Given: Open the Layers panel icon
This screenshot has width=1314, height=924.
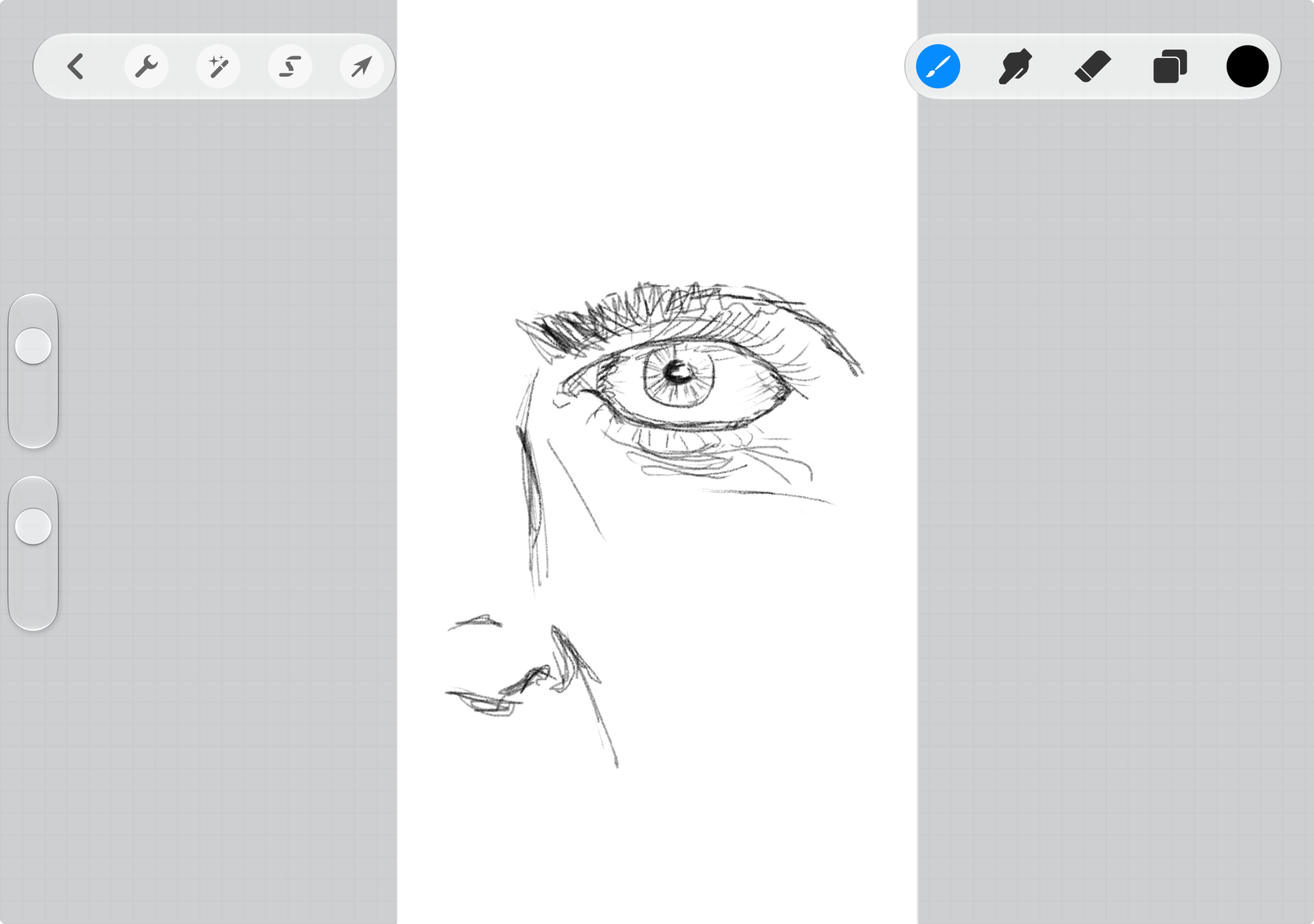Looking at the screenshot, I should tap(1170, 66).
